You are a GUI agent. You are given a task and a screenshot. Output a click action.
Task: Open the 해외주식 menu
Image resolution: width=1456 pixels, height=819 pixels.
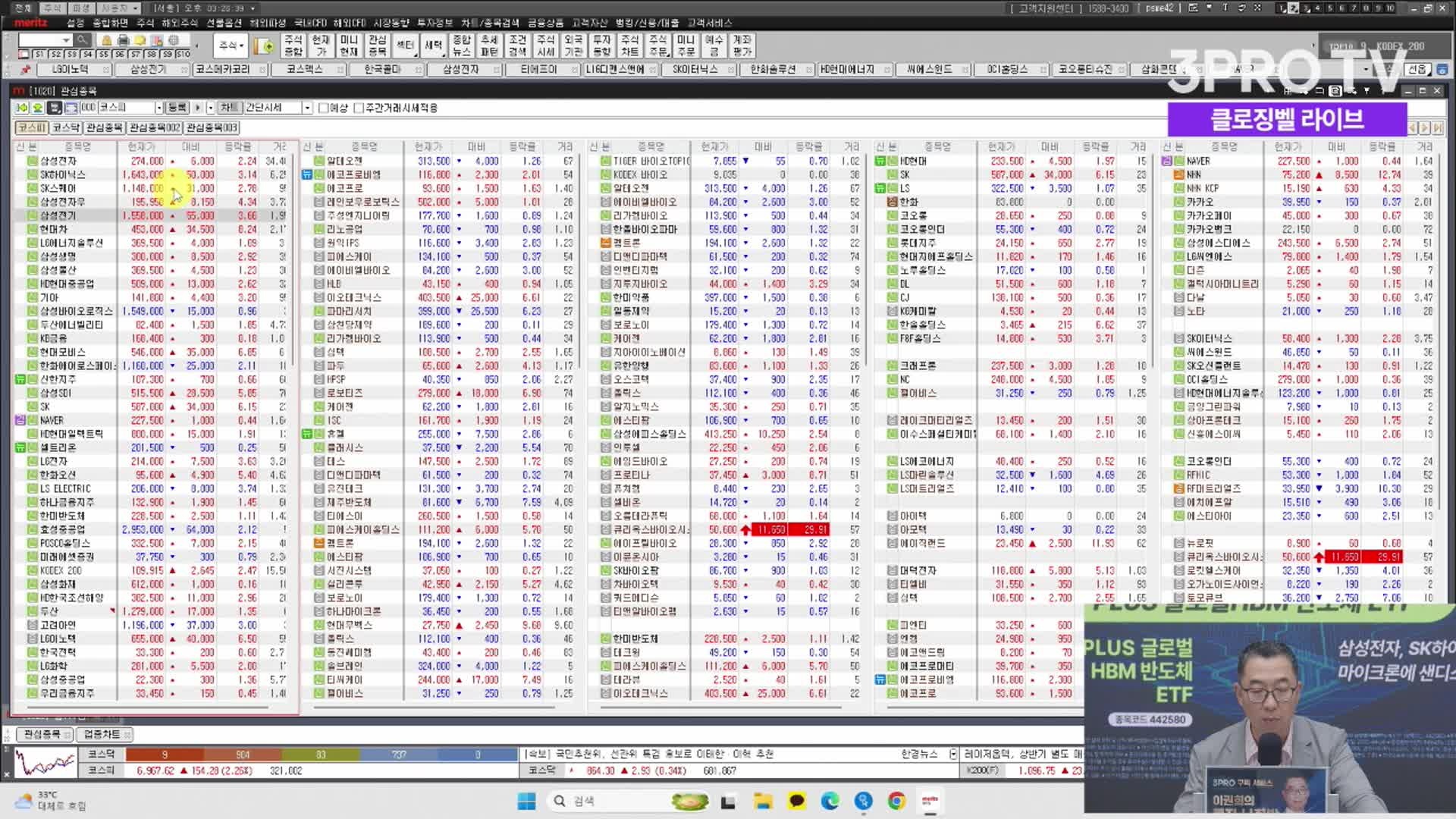(x=180, y=23)
